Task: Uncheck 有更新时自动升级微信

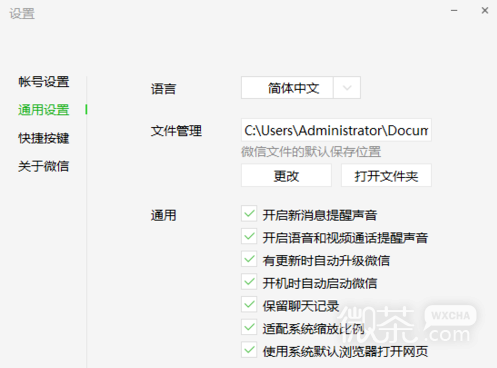Action: (249, 259)
